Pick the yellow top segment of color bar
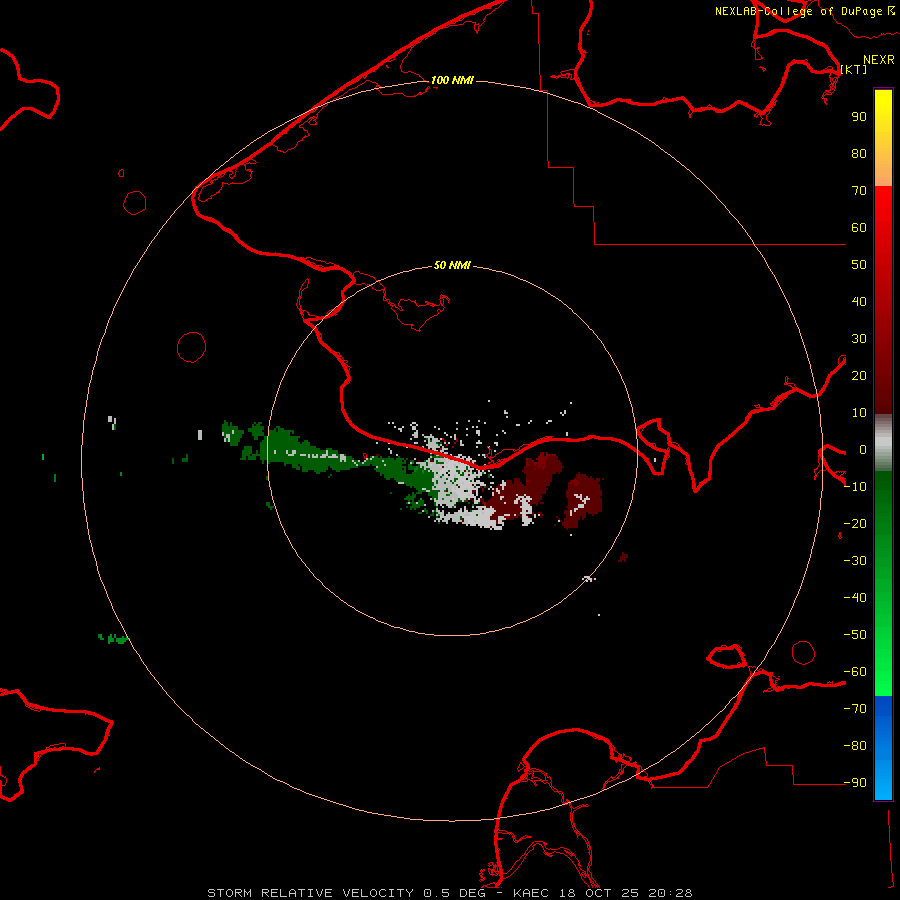 tap(883, 138)
